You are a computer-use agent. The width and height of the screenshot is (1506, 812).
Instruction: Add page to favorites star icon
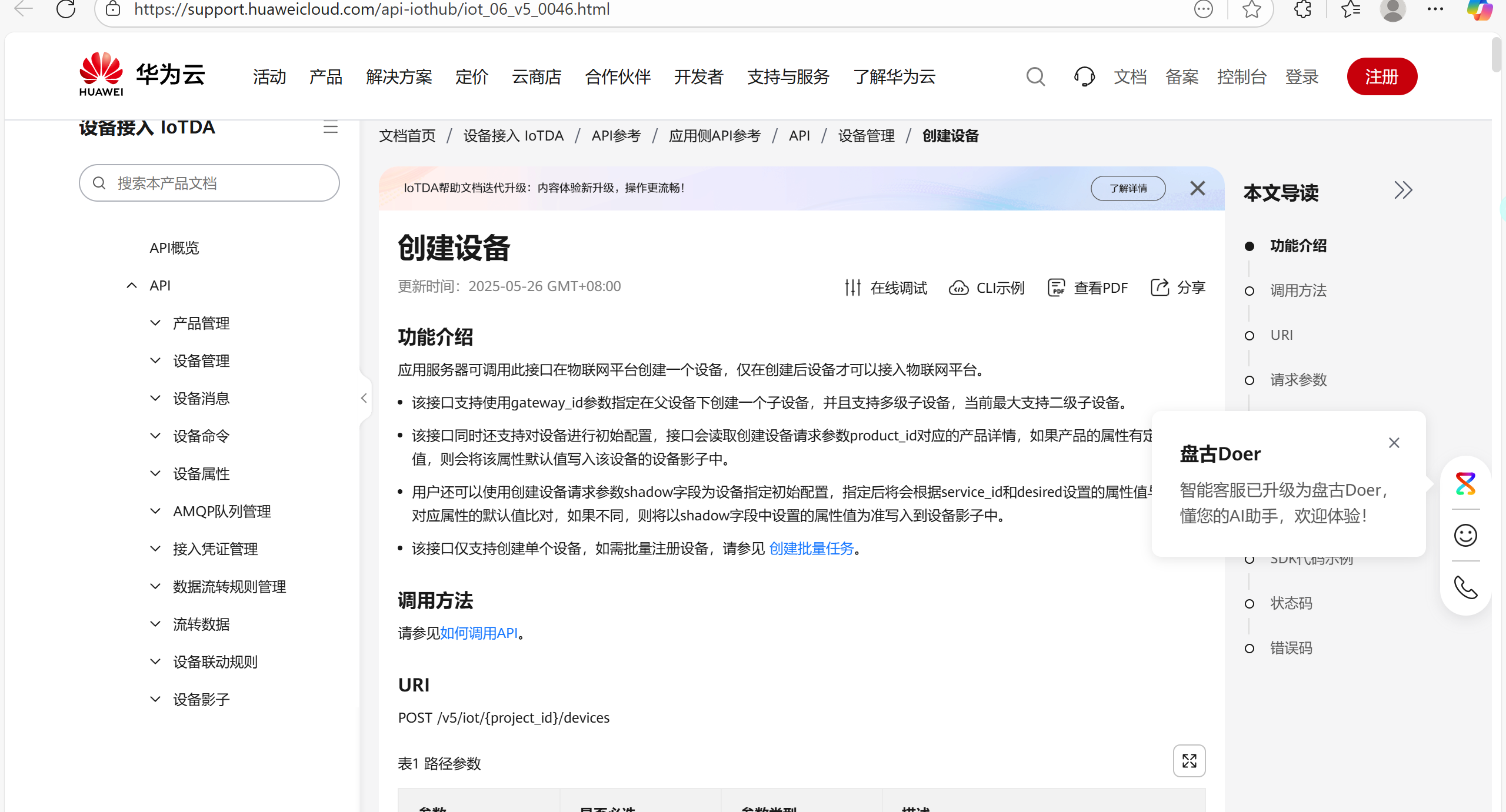(x=1251, y=9)
